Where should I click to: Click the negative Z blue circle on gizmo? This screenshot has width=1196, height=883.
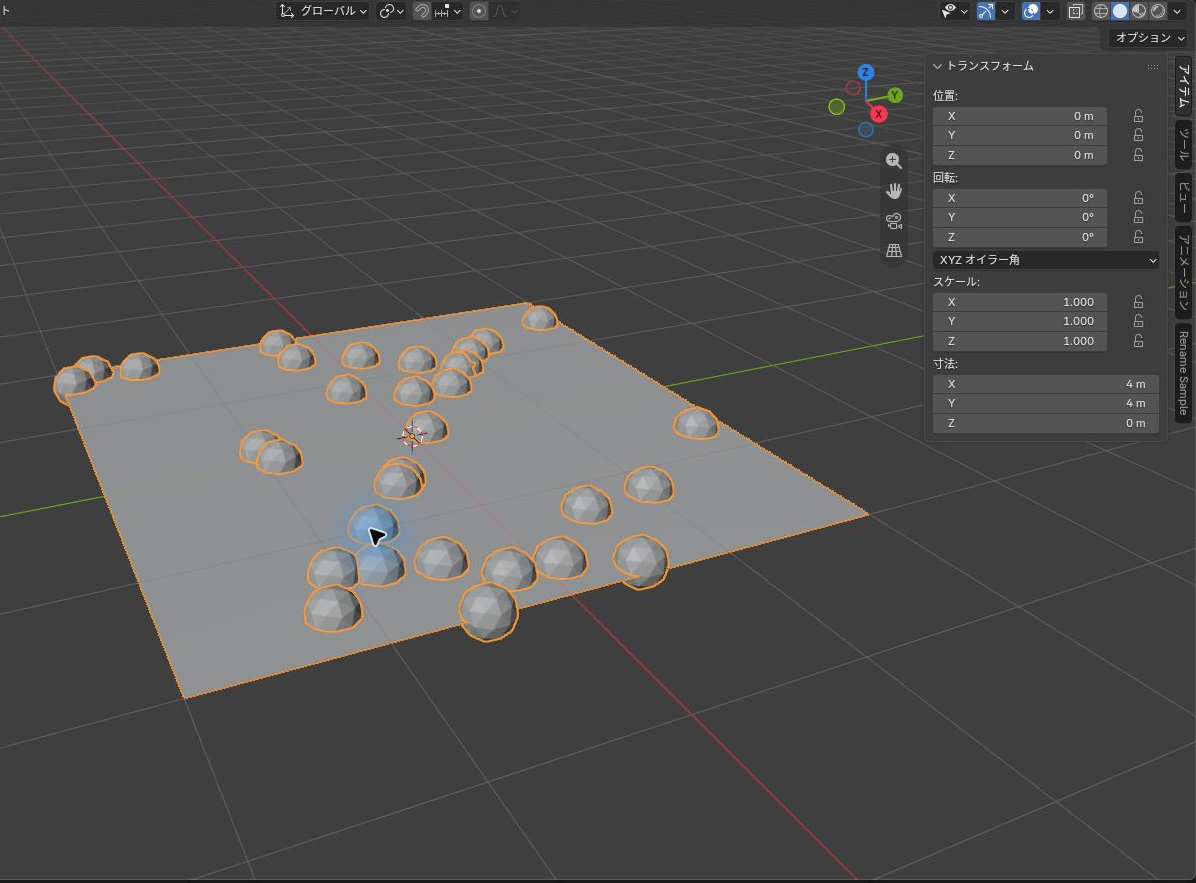(x=866, y=130)
